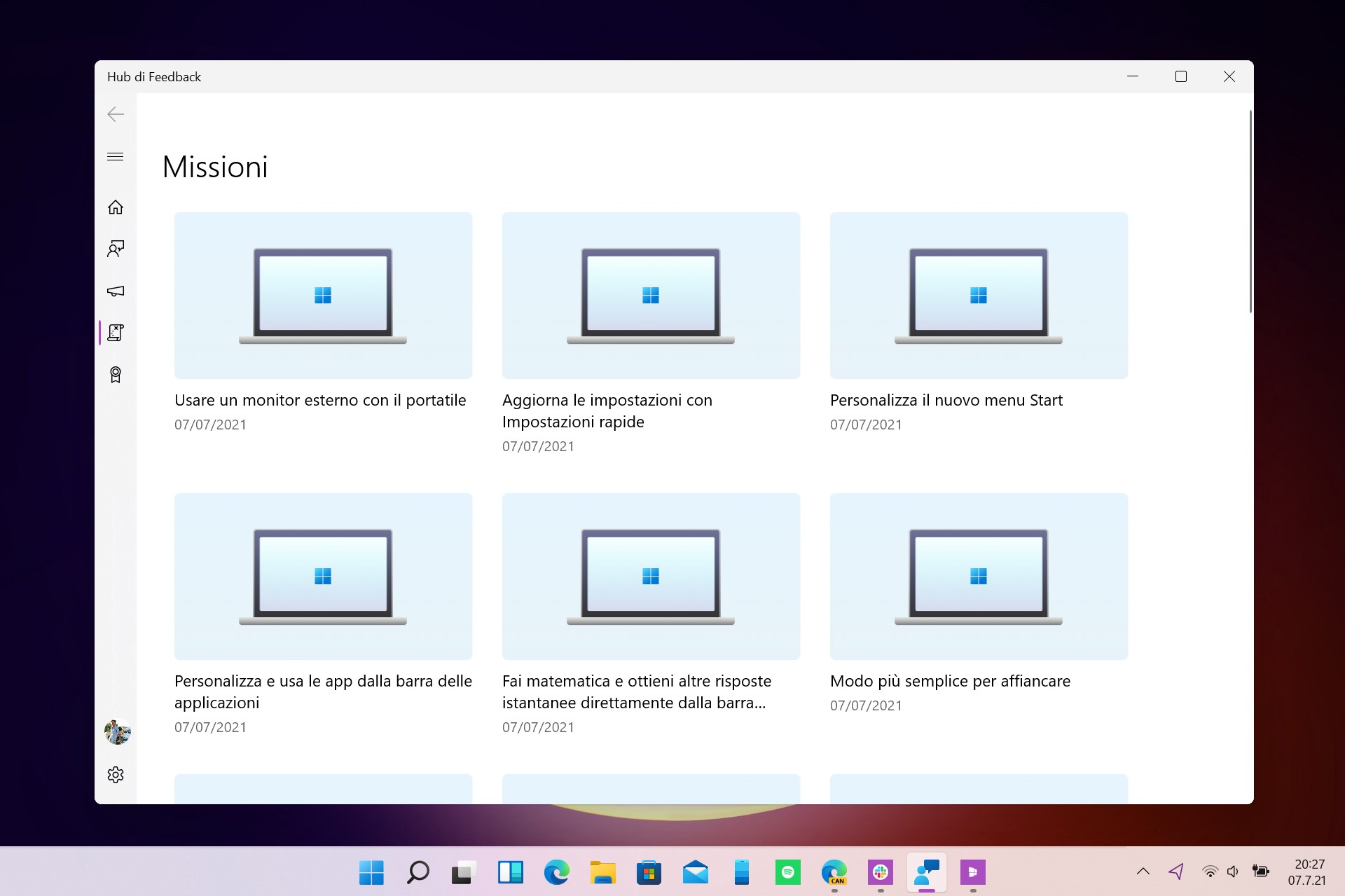1345x896 pixels.
Task: Click date under 'Modo più semplice per affiancare'
Action: 866,705
